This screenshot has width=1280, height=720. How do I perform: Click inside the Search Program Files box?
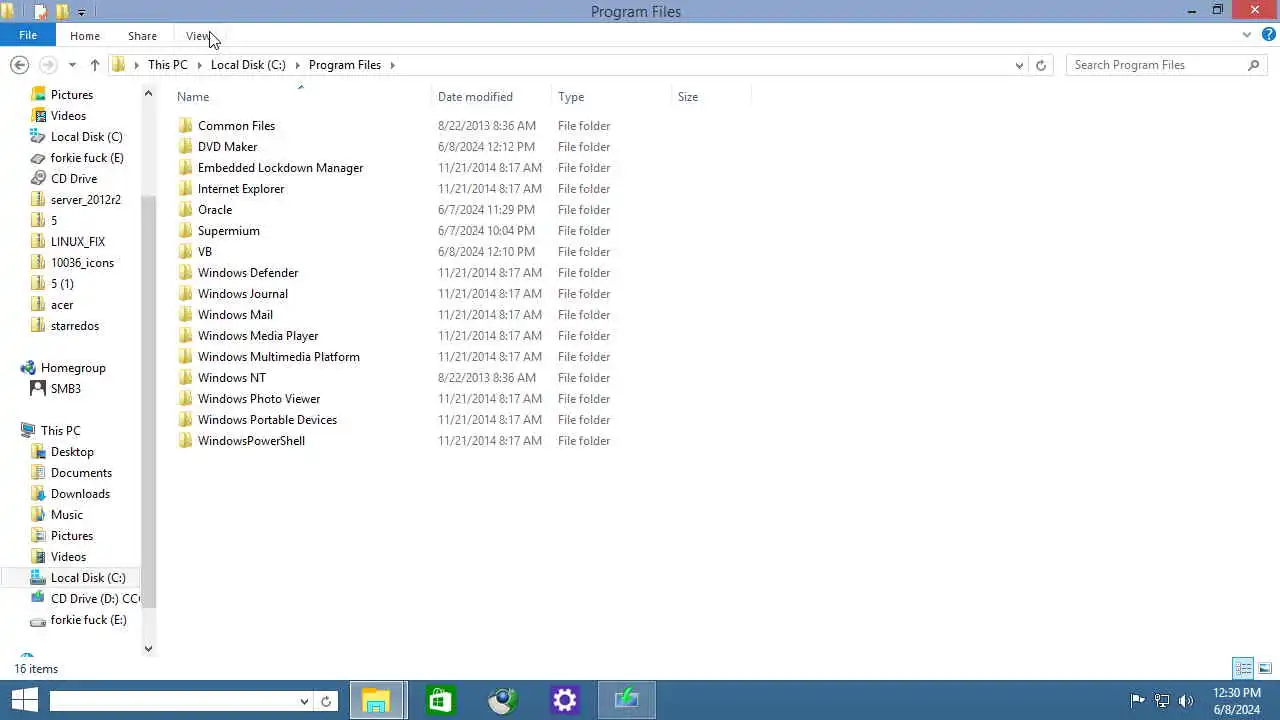(1155, 65)
